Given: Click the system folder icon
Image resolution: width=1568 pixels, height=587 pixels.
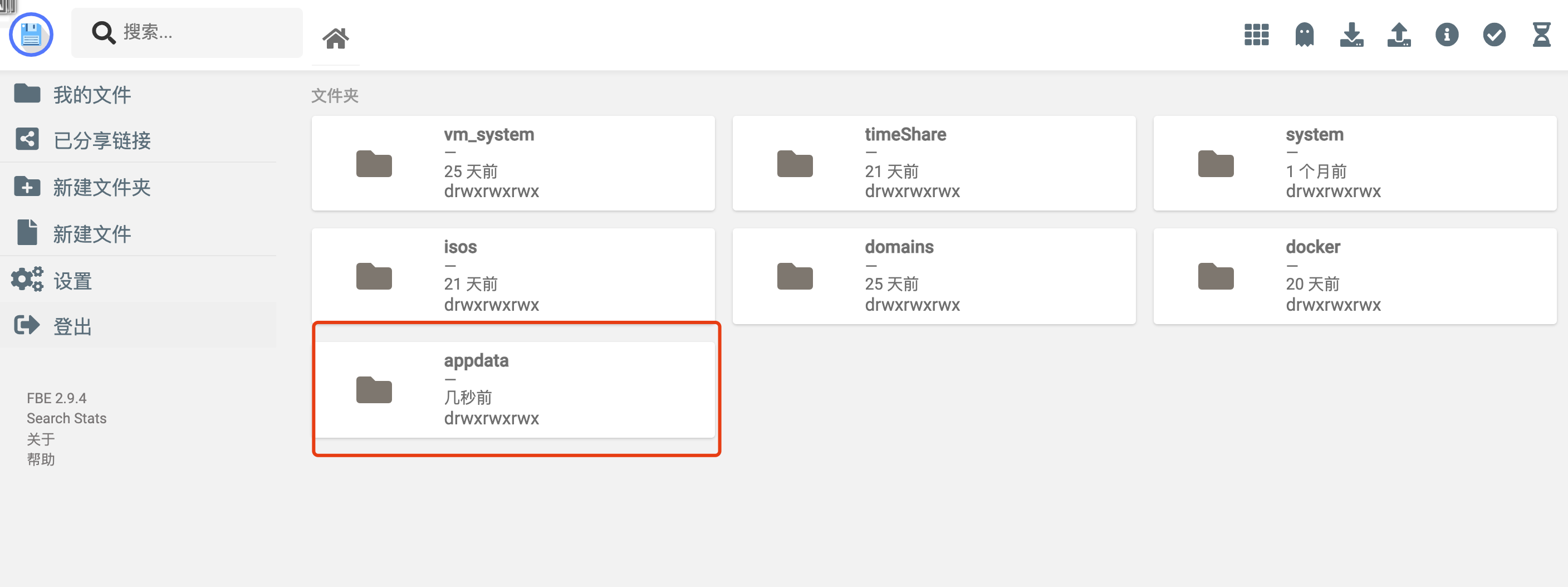Looking at the screenshot, I should 1216,164.
